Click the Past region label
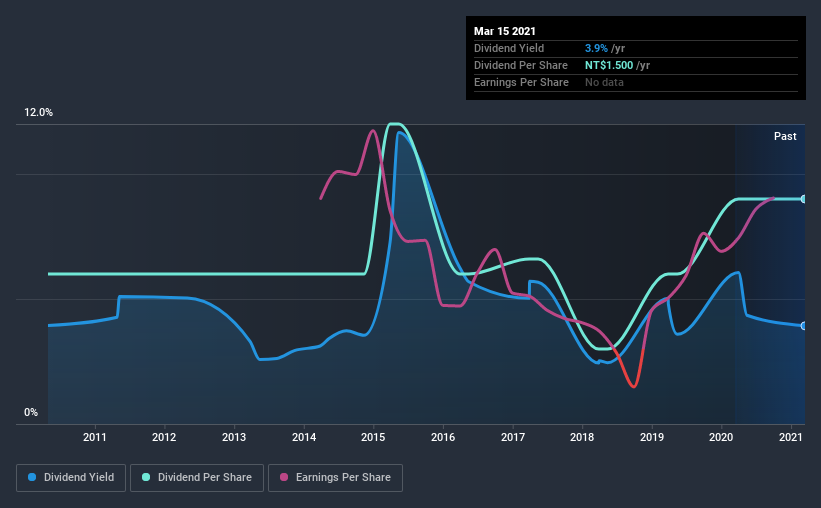Viewport: 821px width, 508px height. tap(785, 136)
